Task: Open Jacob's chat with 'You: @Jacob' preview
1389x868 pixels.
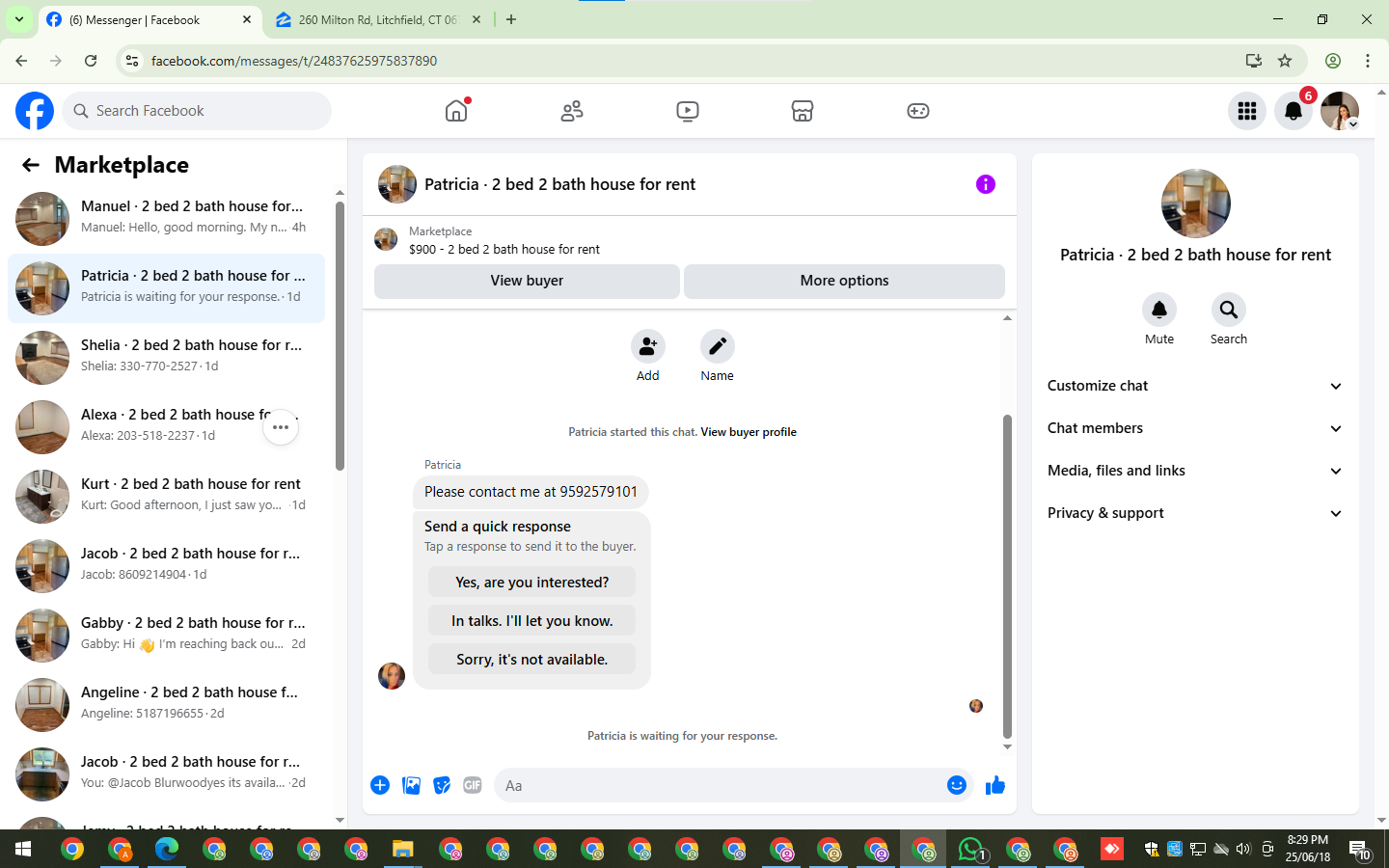Action: coord(166,773)
